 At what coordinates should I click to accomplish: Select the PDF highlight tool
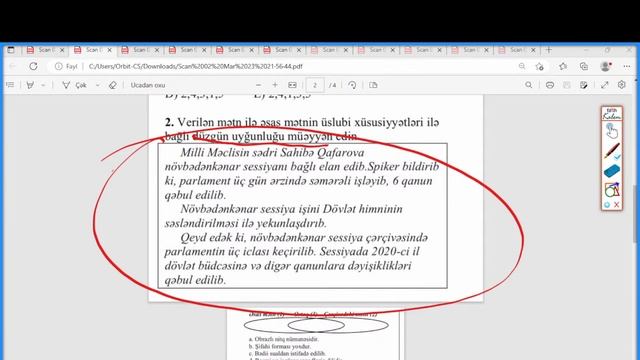click(x=30, y=85)
